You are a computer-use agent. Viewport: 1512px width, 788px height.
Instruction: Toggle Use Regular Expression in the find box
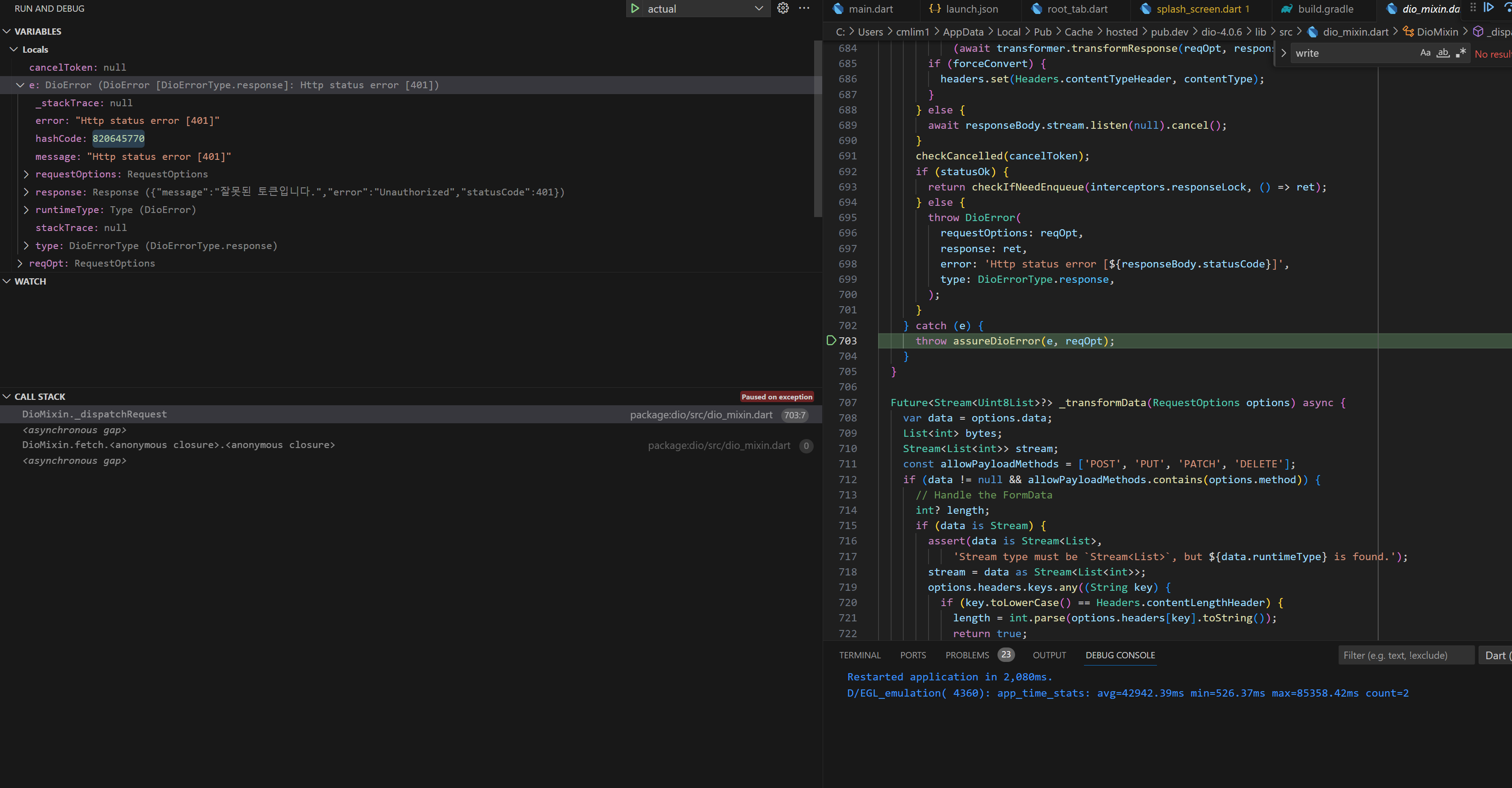[1461, 53]
